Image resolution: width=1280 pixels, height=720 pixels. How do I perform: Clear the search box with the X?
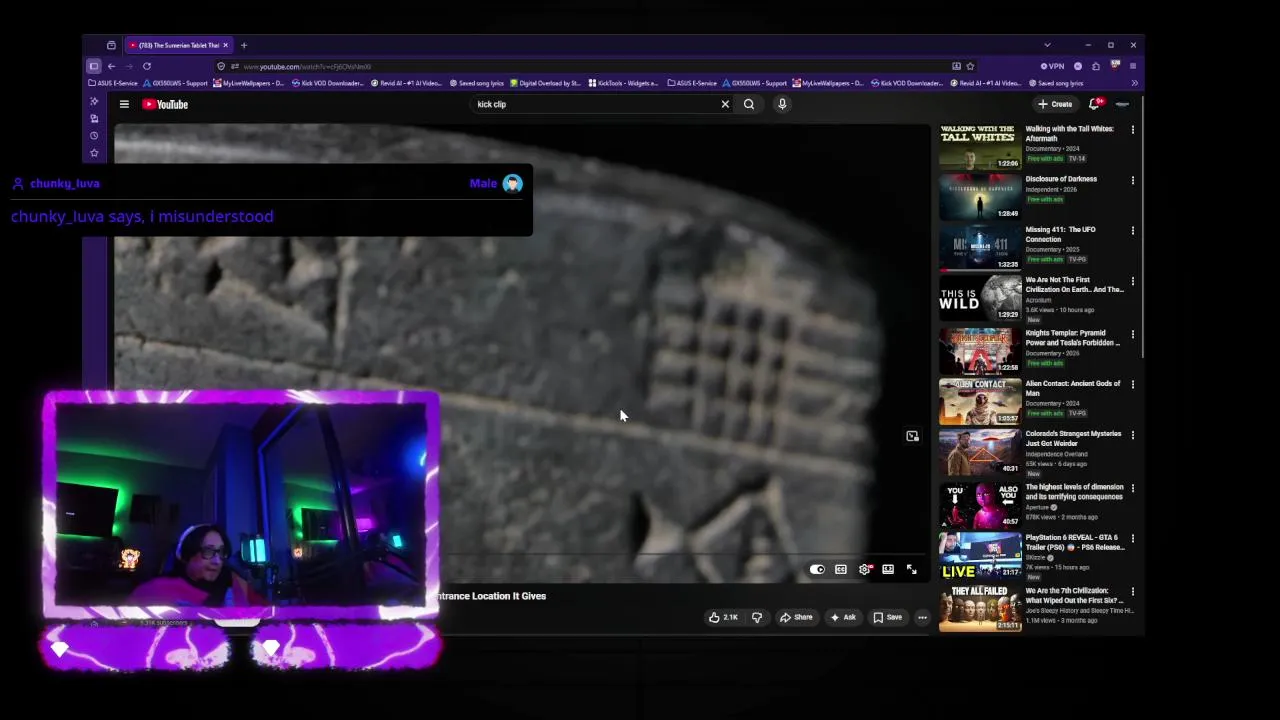[x=725, y=104]
